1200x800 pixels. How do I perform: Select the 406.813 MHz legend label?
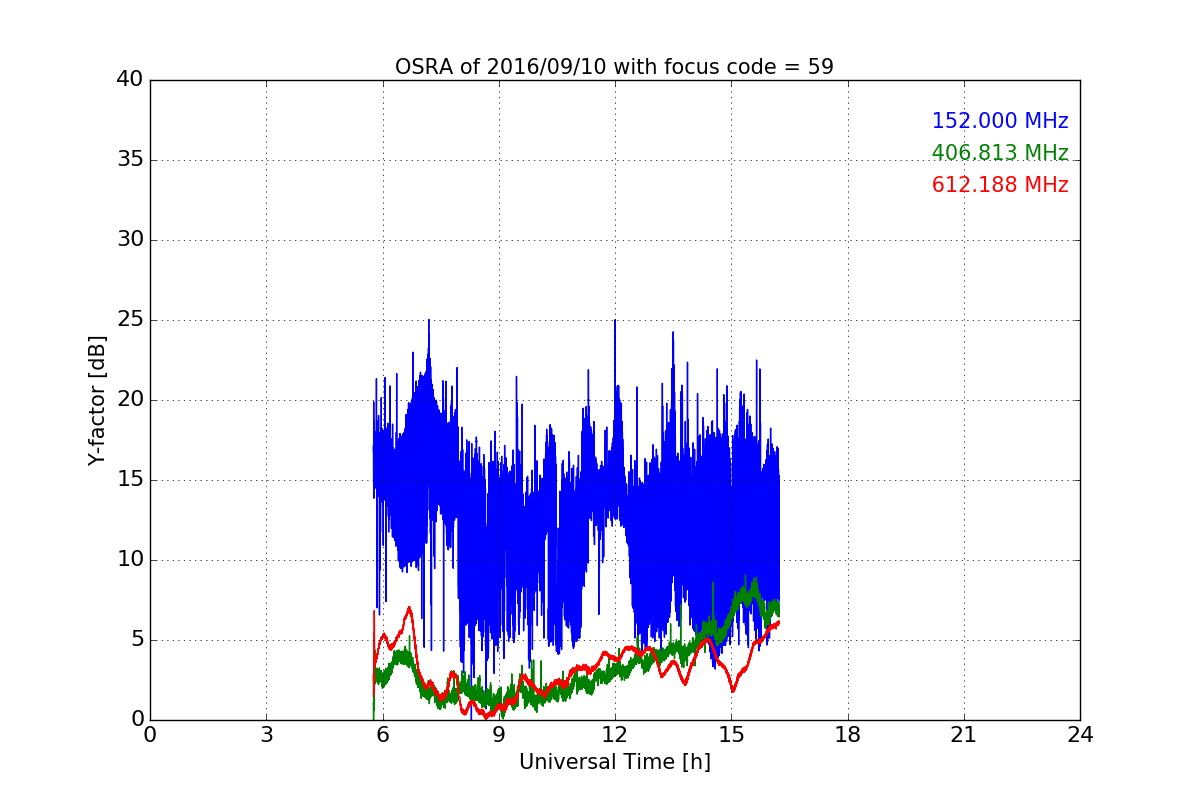point(1000,153)
